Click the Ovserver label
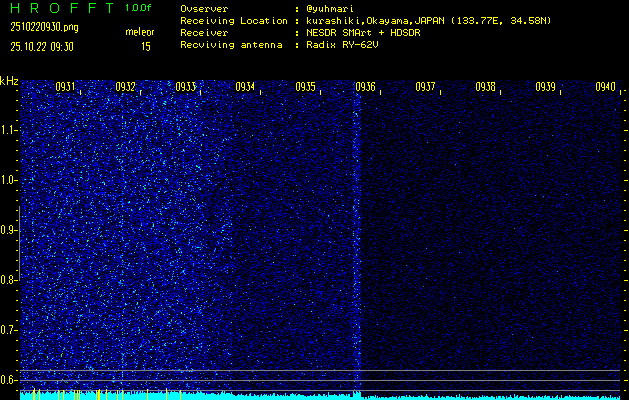Image resolution: width=629 pixels, height=400 pixels. pos(204,9)
